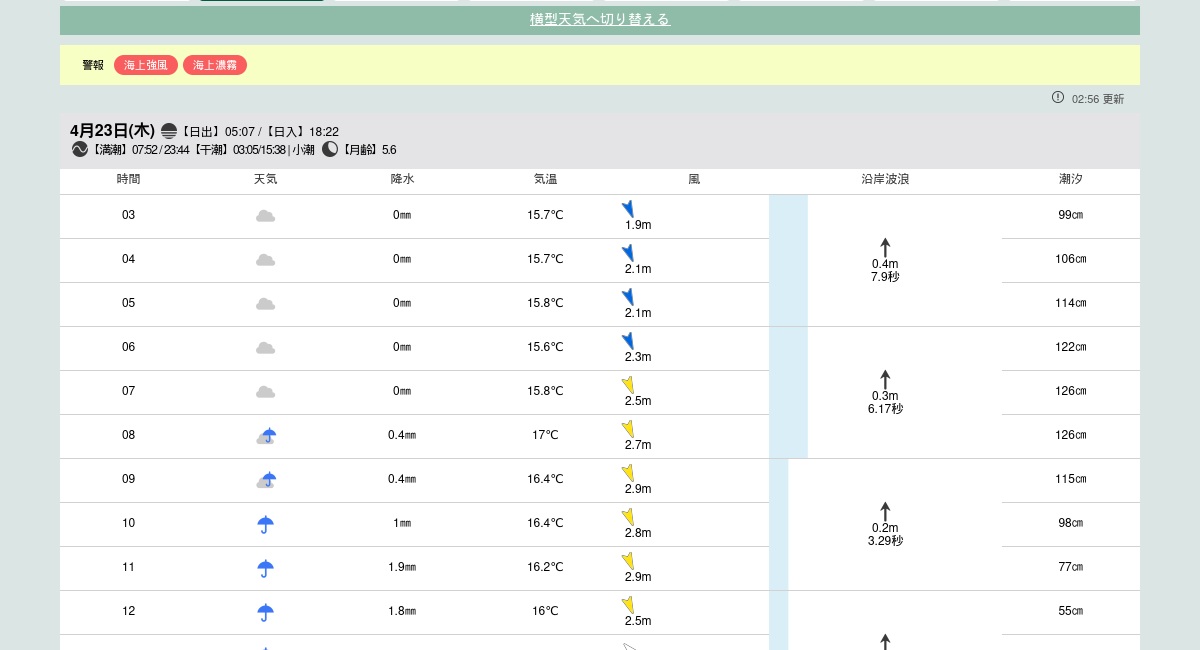Click the 警報 label
The image size is (1200, 650).
pos(93,65)
